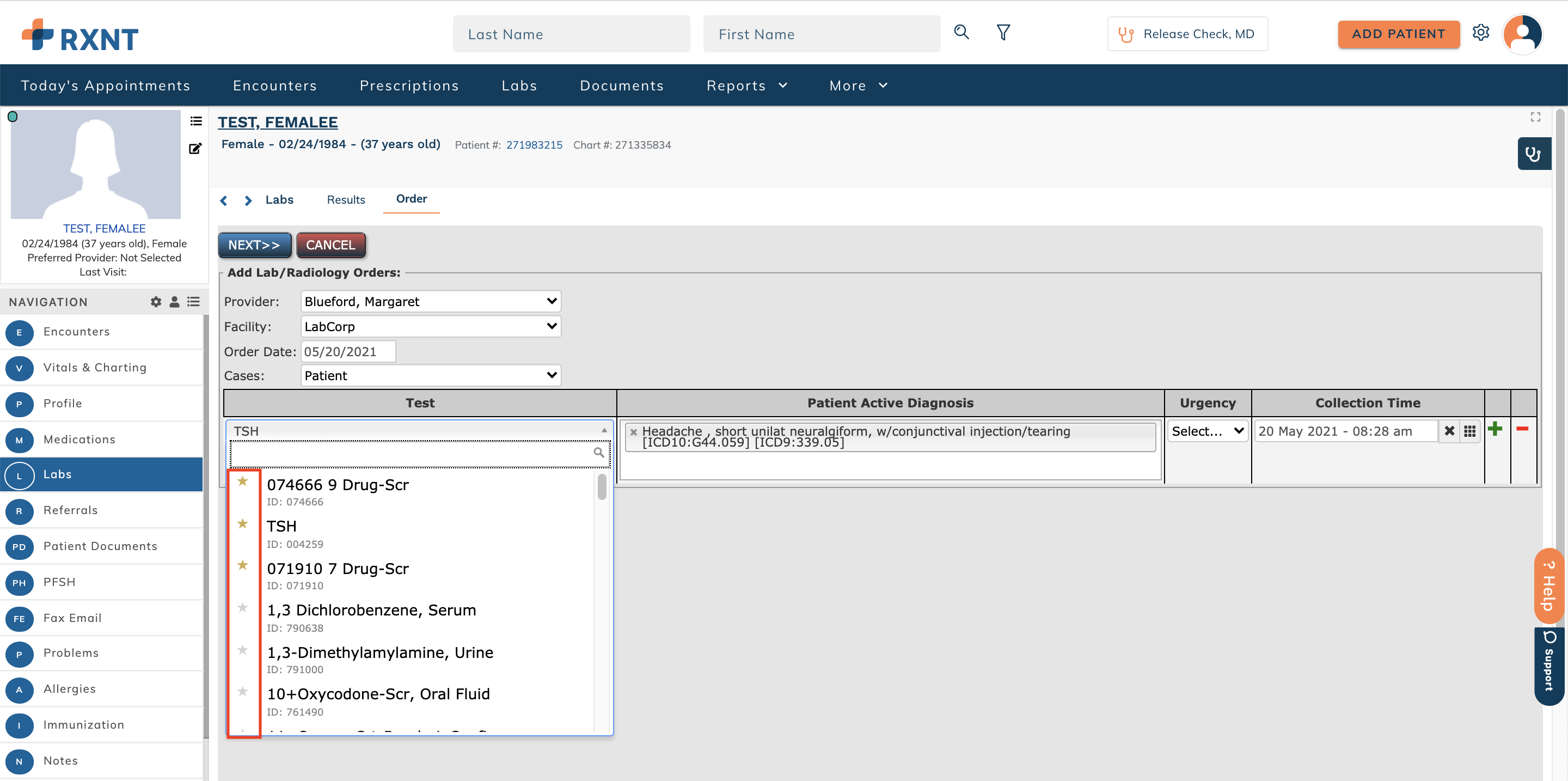
Task: Open Vitals & Charting in navigation
Action: tap(101, 368)
